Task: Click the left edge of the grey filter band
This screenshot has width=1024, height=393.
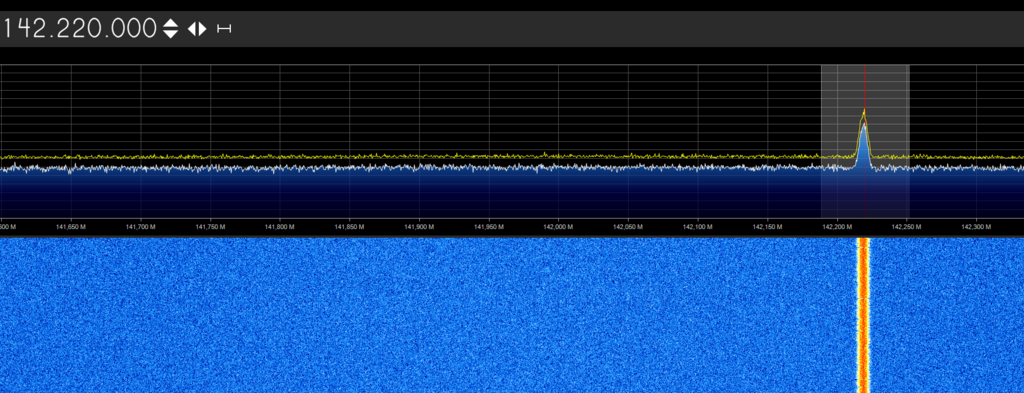Action: (x=822, y=141)
